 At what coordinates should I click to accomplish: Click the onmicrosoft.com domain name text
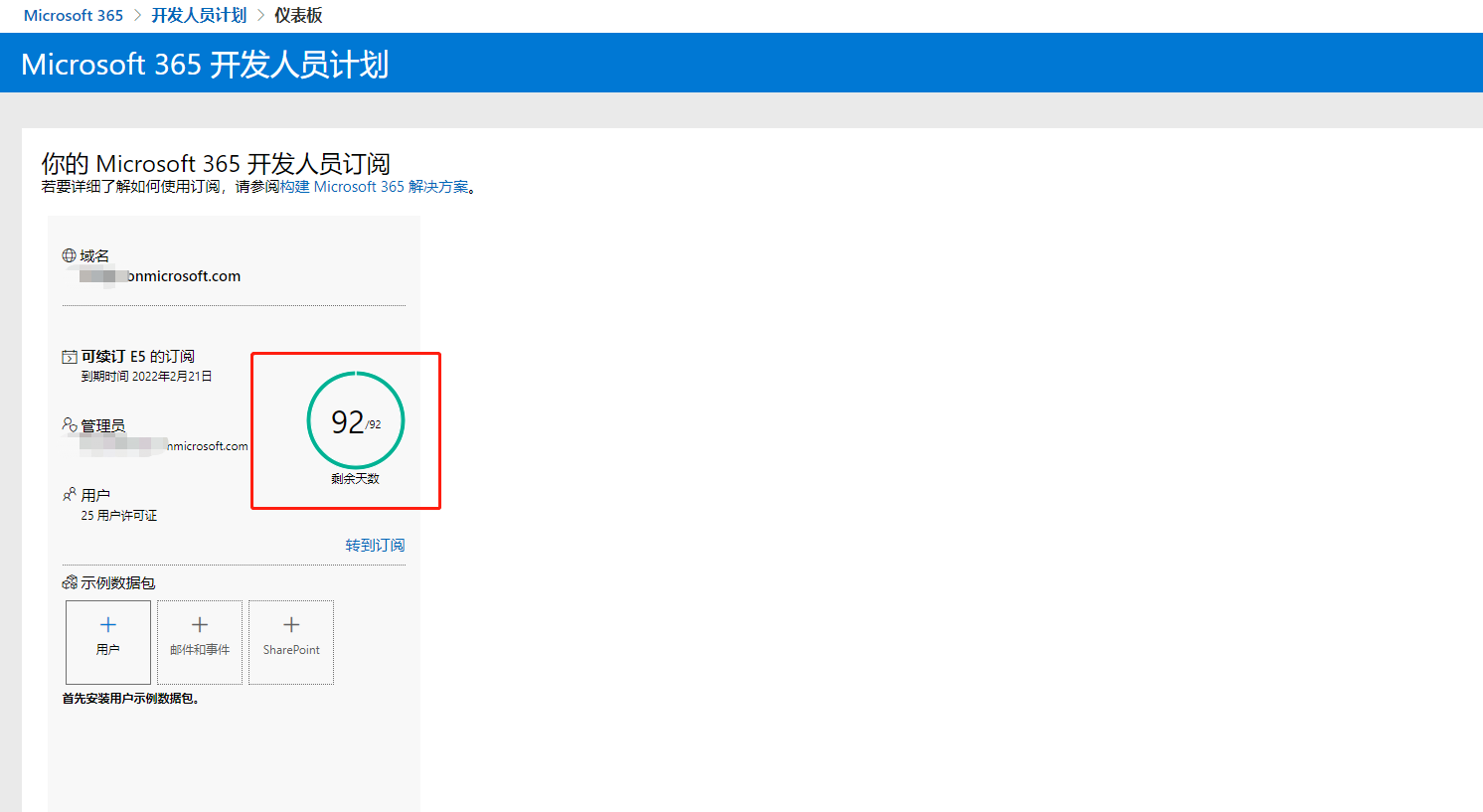point(184,276)
